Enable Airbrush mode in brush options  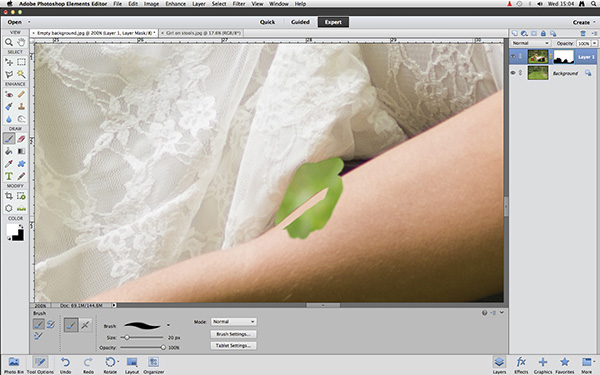85,325
